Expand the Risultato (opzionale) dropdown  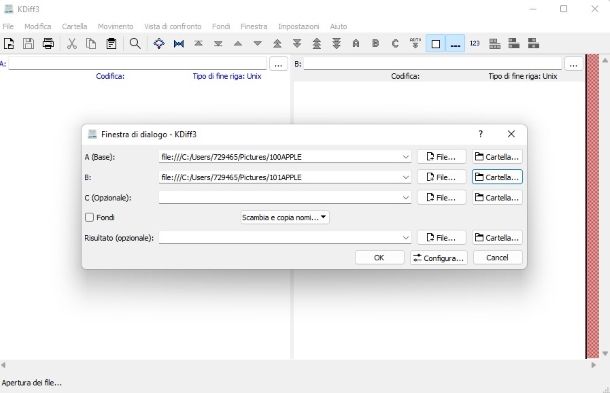[x=405, y=238]
